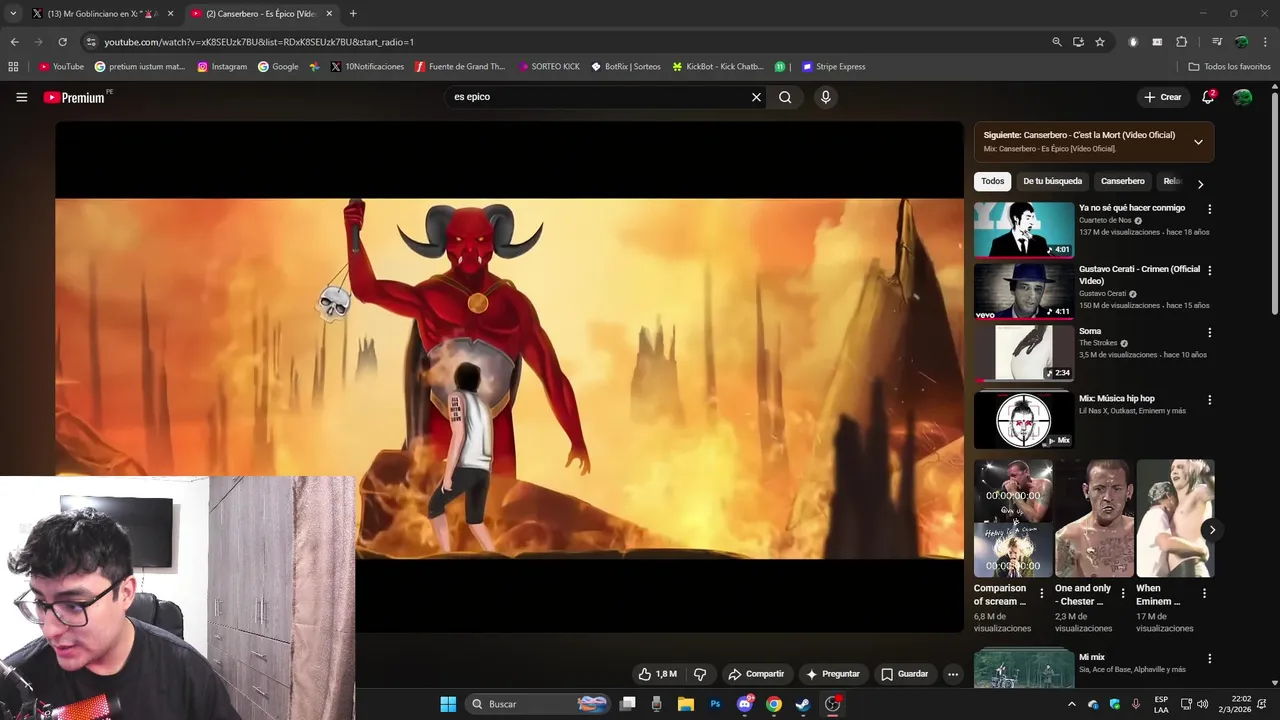Open Discord from the taskbar
1280x720 pixels.
click(744, 704)
